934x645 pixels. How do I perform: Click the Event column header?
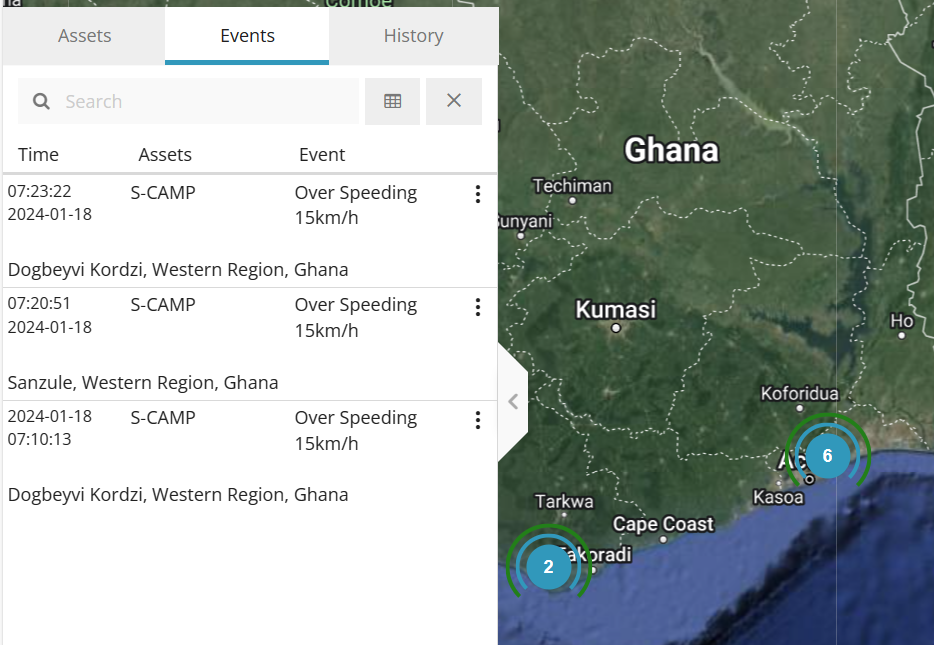(x=322, y=155)
